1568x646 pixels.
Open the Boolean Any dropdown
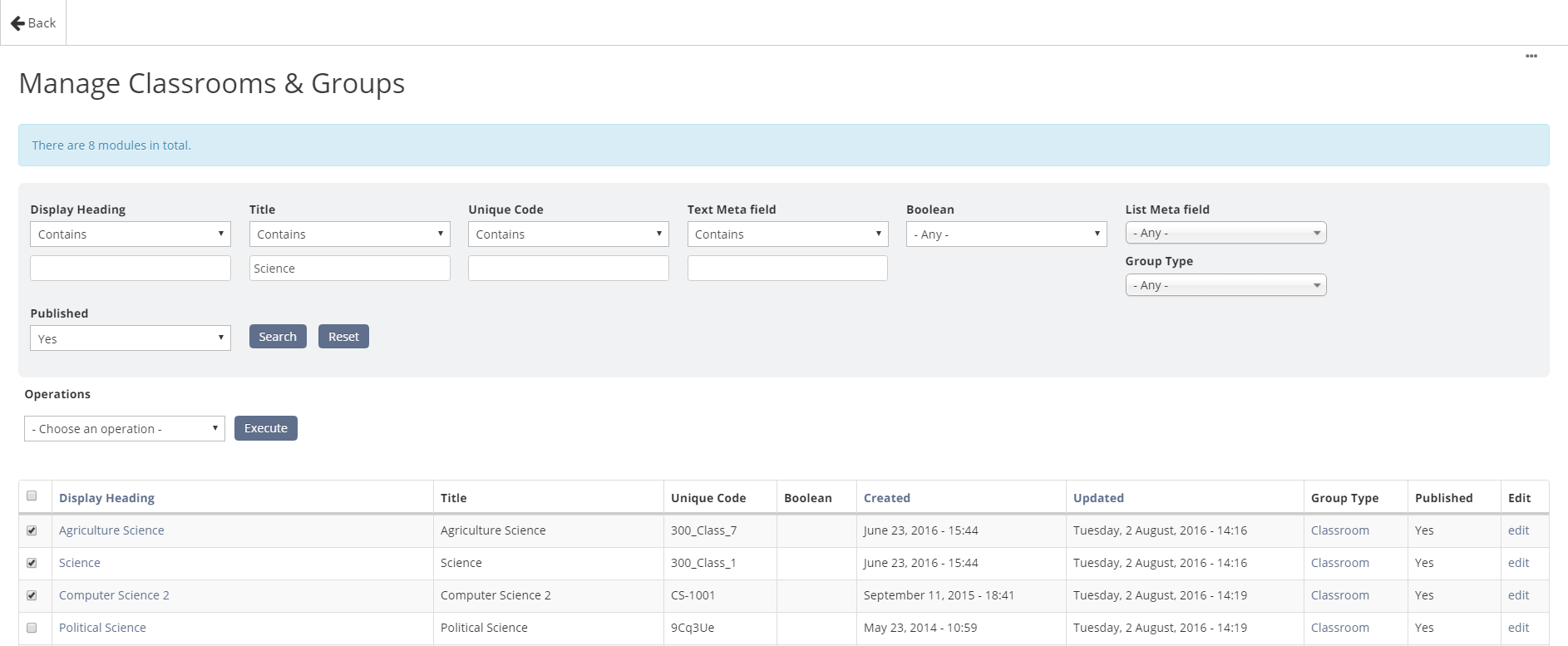pyautogui.click(x=1007, y=234)
